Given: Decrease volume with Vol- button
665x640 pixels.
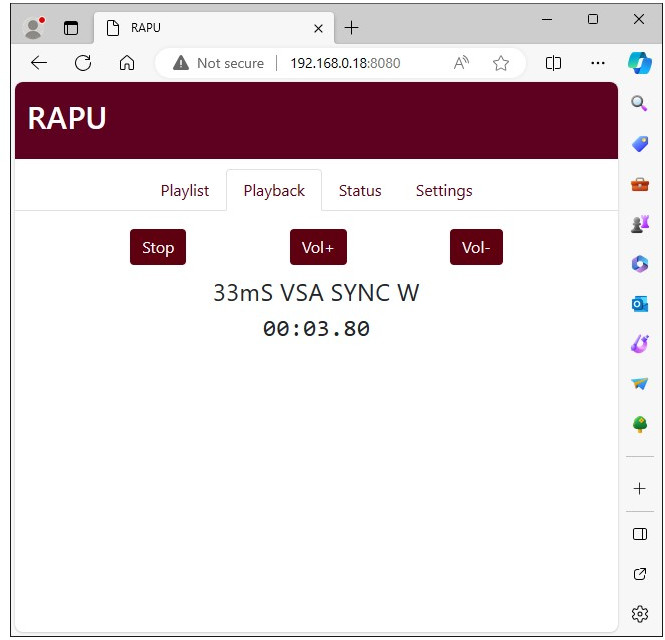Looking at the screenshot, I should [x=476, y=247].
